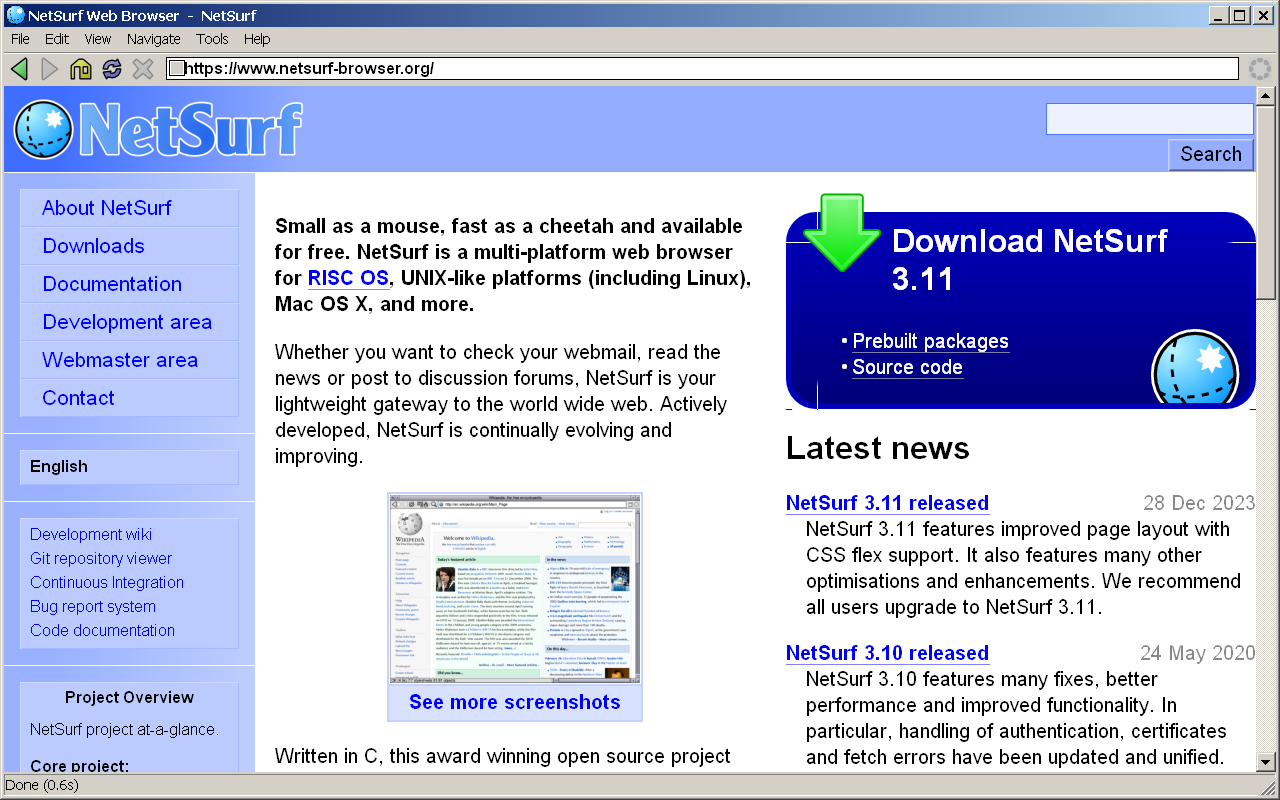Select Downloads in the sidebar

coord(93,246)
